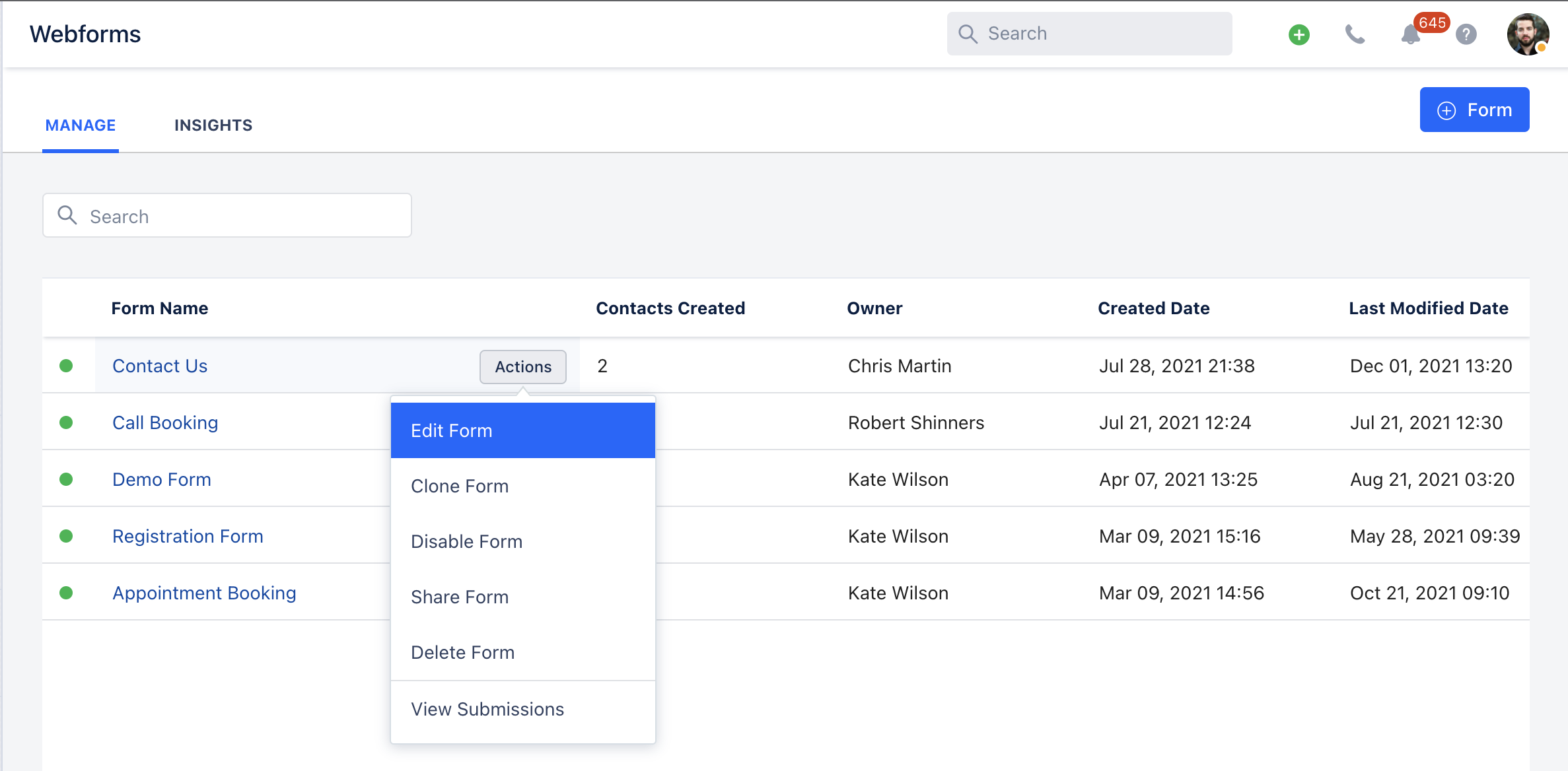Click green status dot for Call Booking

pos(66,422)
